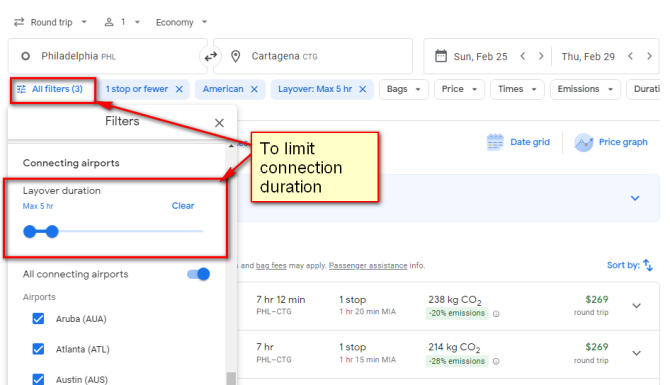Remove the American airline filter
The image size is (670, 385).
coord(254,89)
